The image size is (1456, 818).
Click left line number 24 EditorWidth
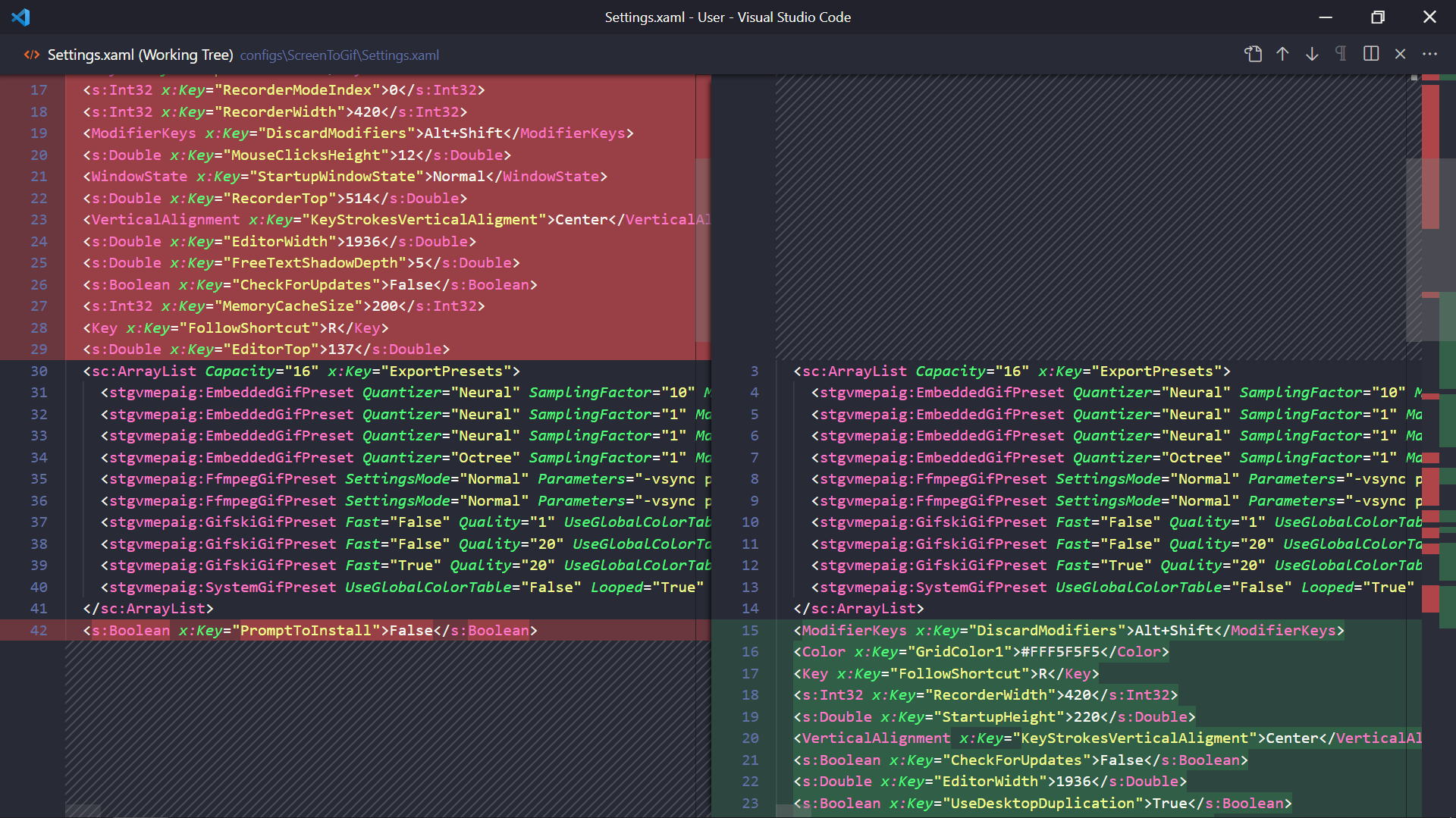point(39,242)
